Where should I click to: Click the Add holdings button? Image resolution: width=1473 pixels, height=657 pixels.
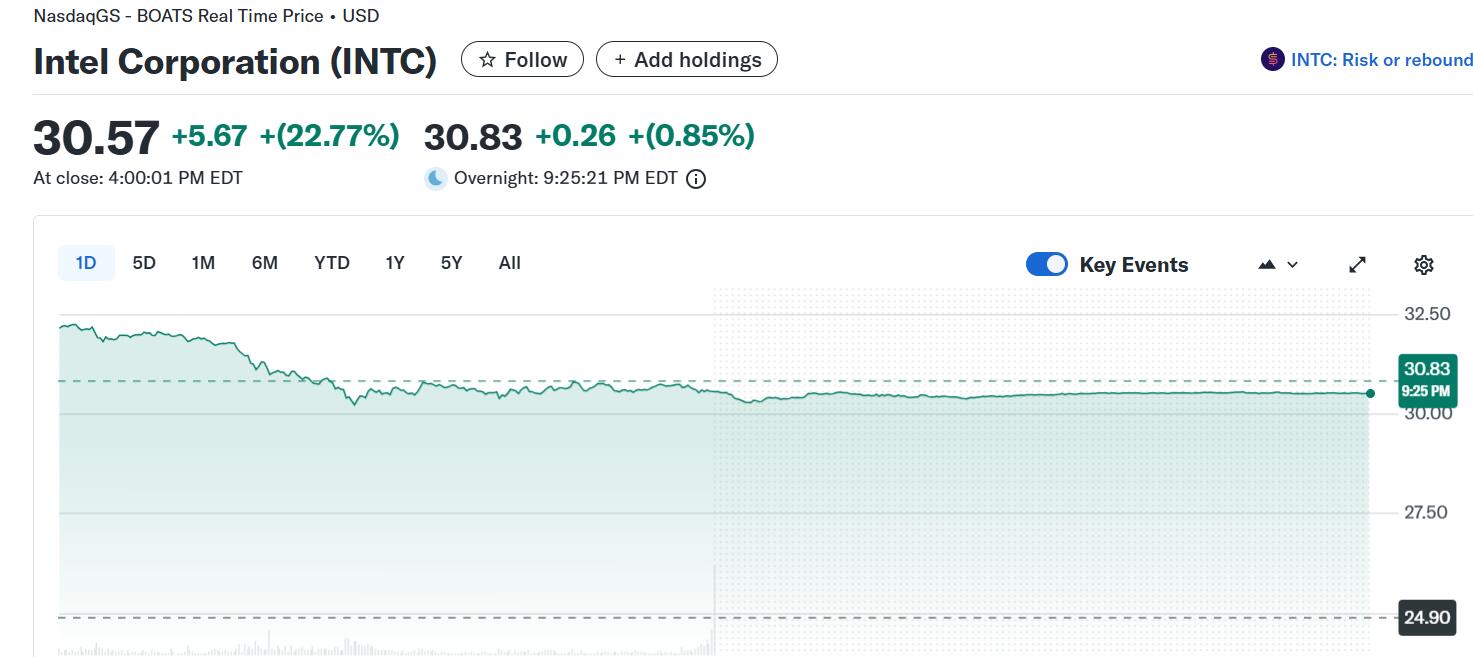point(687,60)
